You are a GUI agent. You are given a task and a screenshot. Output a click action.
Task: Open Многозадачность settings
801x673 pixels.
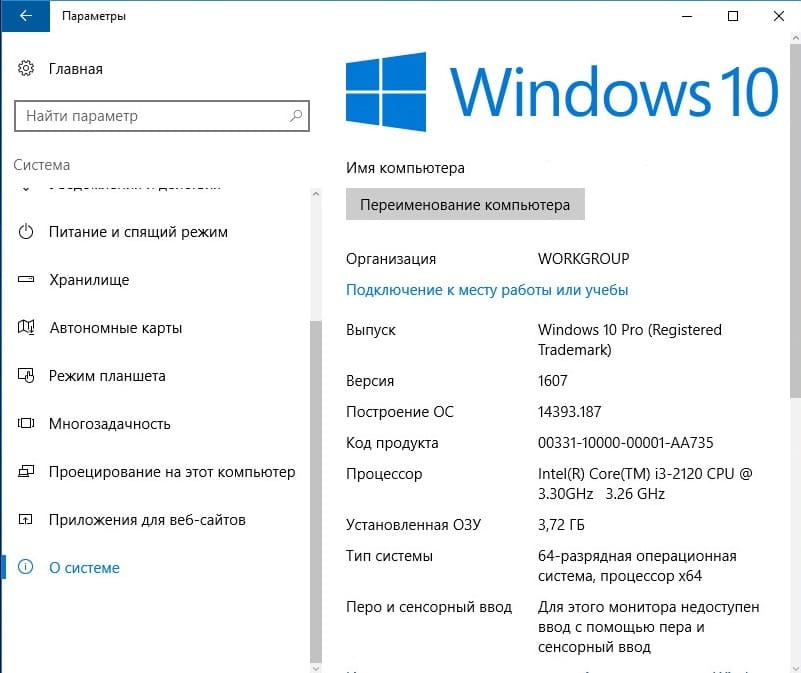click(110, 424)
